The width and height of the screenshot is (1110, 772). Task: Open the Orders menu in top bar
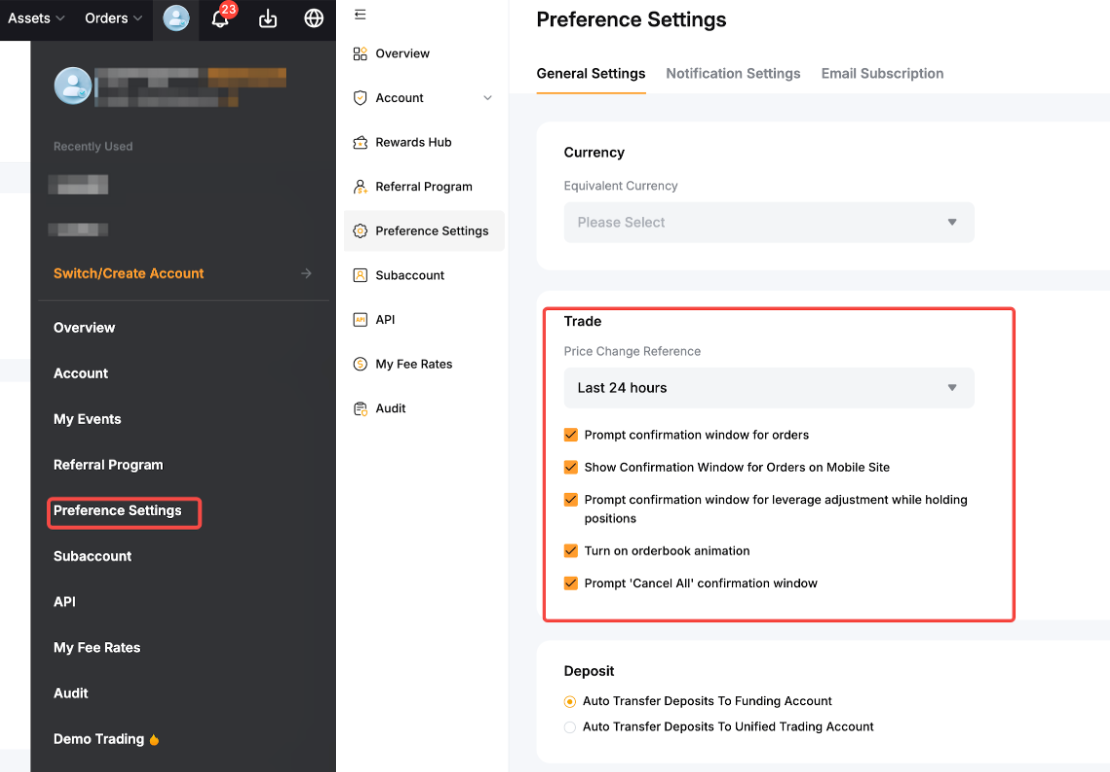coord(114,18)
